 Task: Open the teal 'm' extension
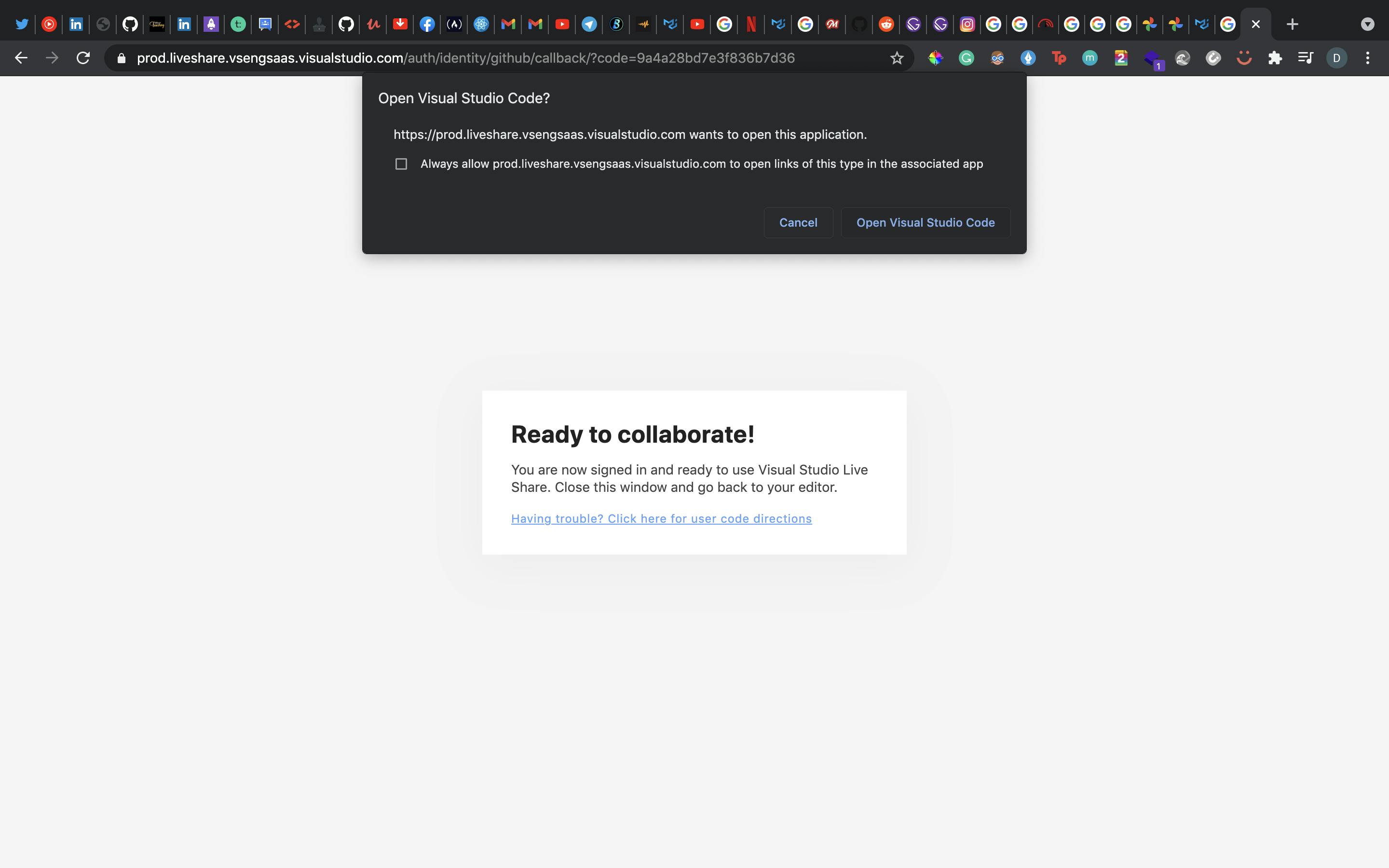[x=1089, y=58]
